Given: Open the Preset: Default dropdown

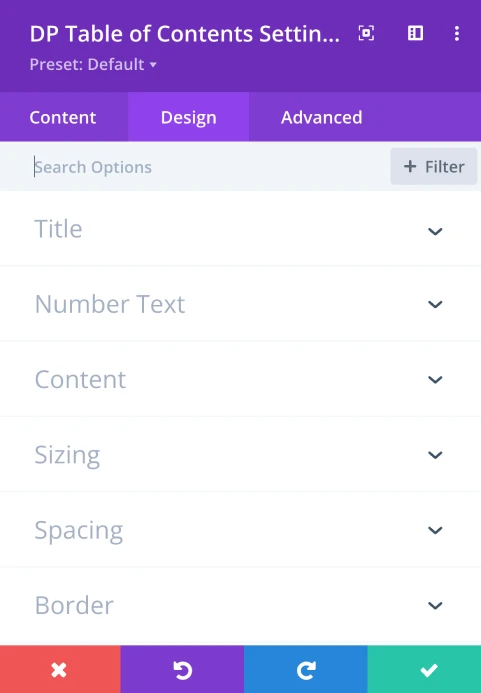Looking at the screenshot, I should pyautogui.click(x=93, y=65).
